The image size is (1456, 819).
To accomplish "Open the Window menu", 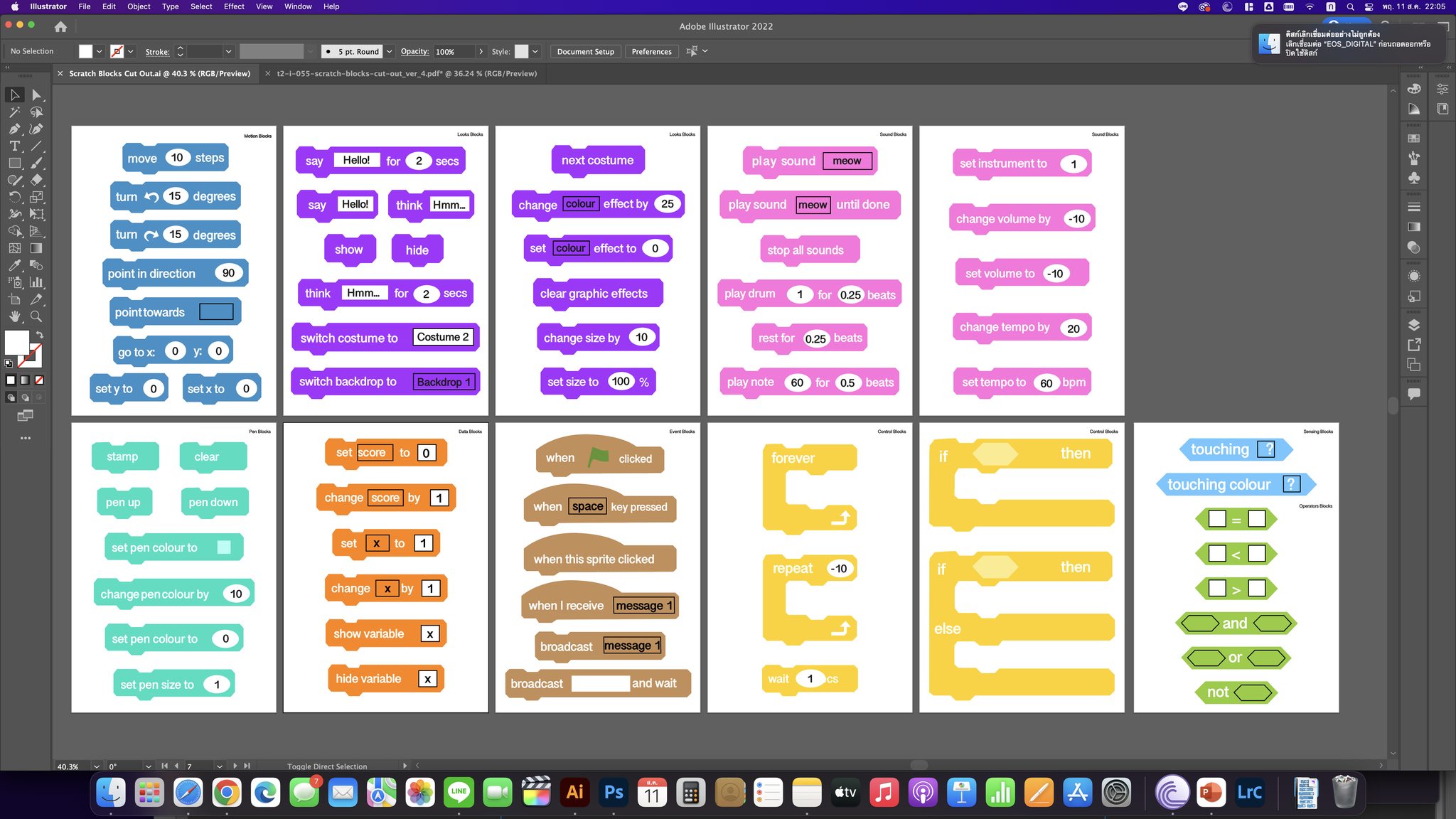I will [298, 6].
